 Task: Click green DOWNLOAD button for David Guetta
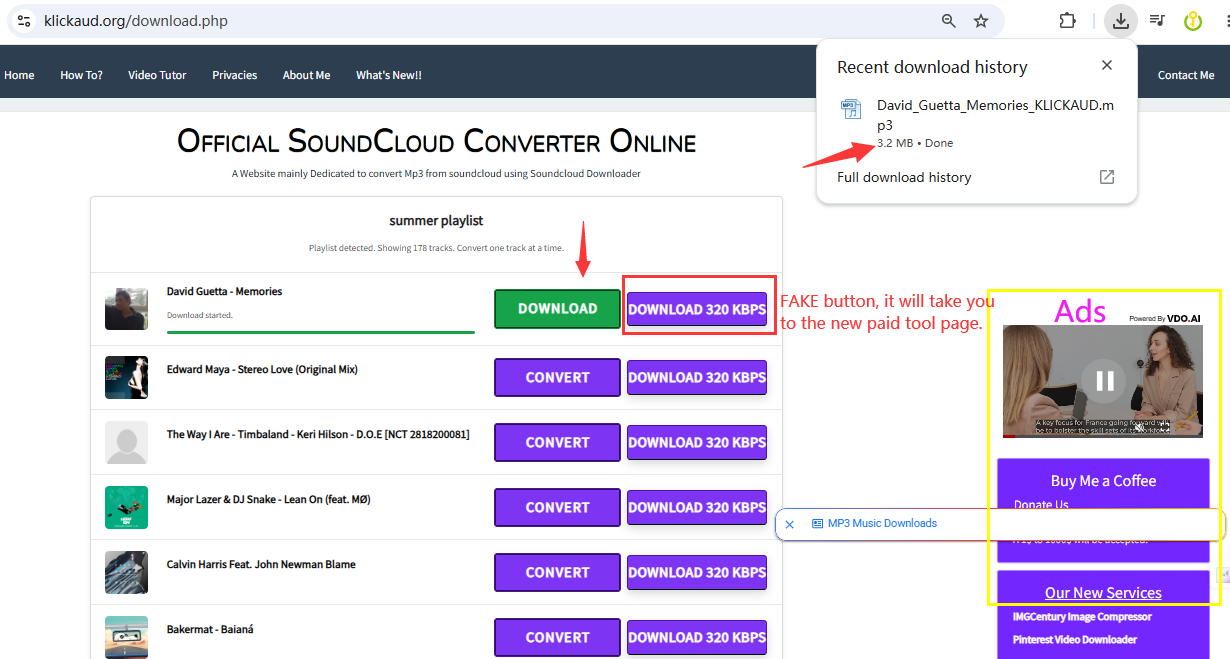click(557, 308)
